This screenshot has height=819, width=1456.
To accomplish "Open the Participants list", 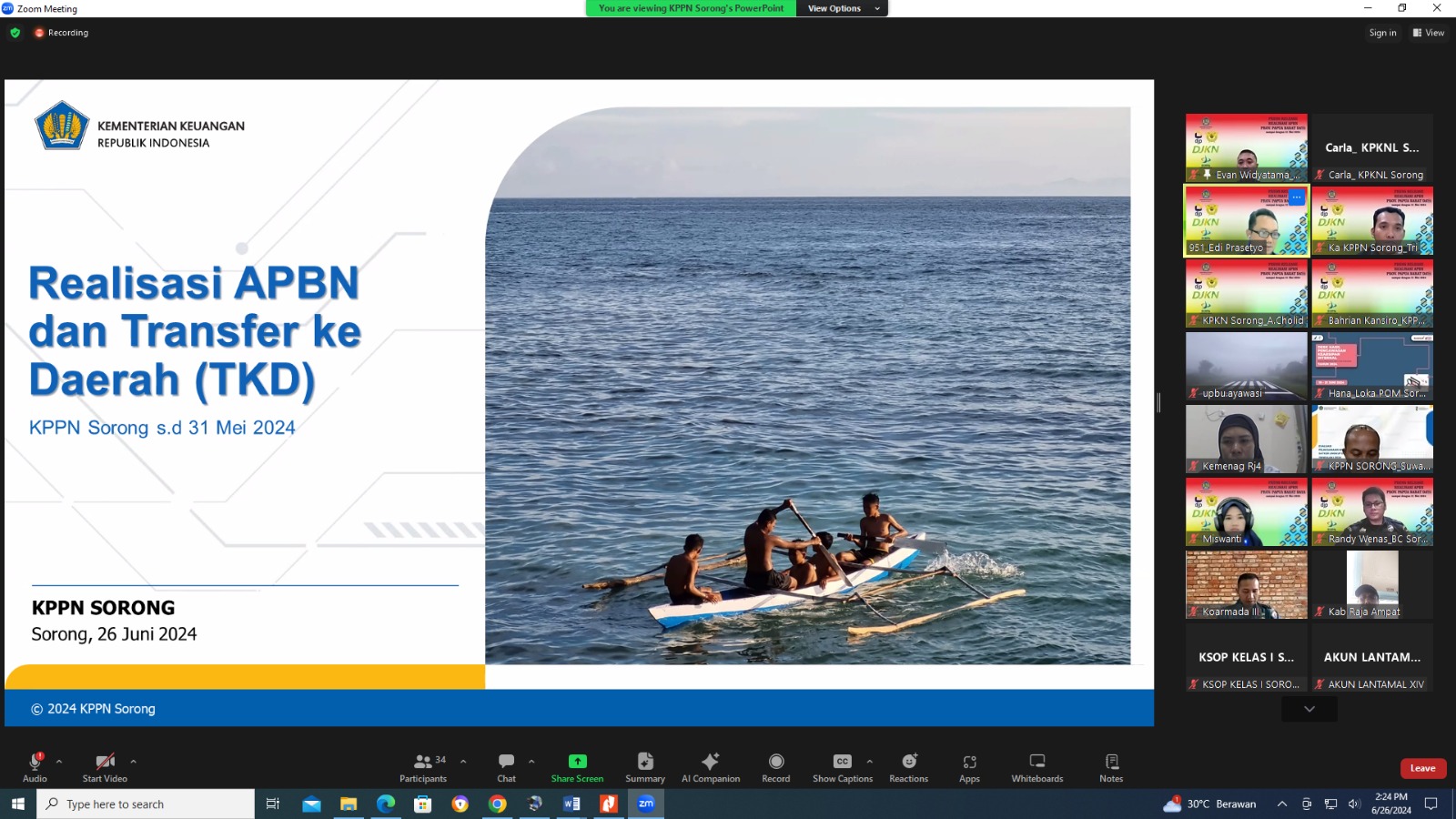I will click(423, 763).
